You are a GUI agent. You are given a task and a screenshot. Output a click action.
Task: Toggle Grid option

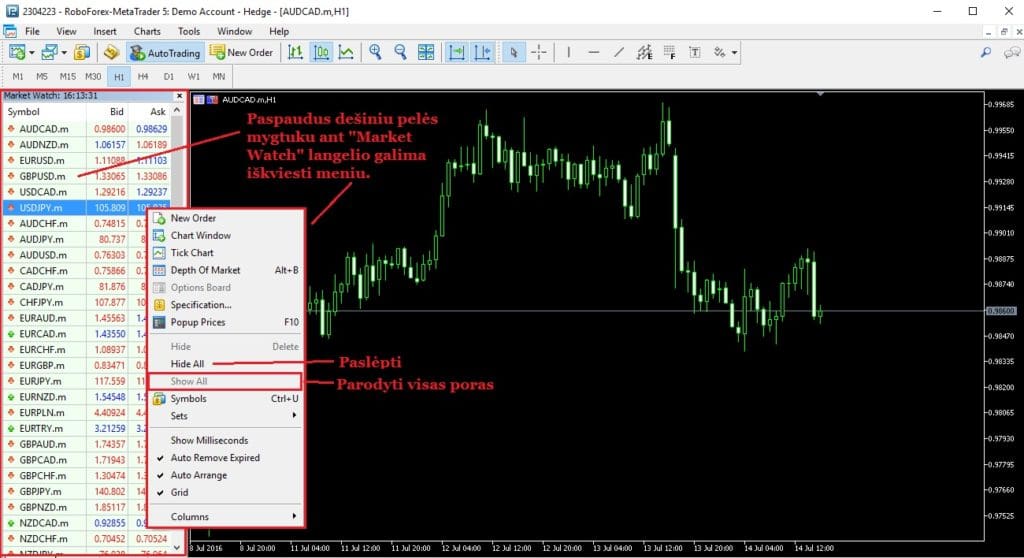(226, 493)
